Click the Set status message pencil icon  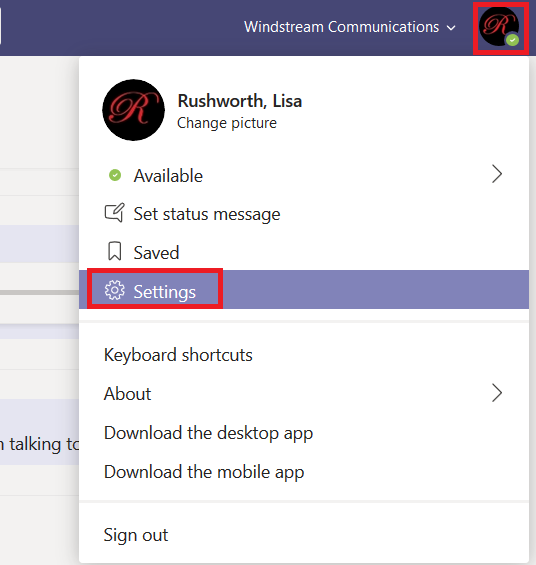115,213
